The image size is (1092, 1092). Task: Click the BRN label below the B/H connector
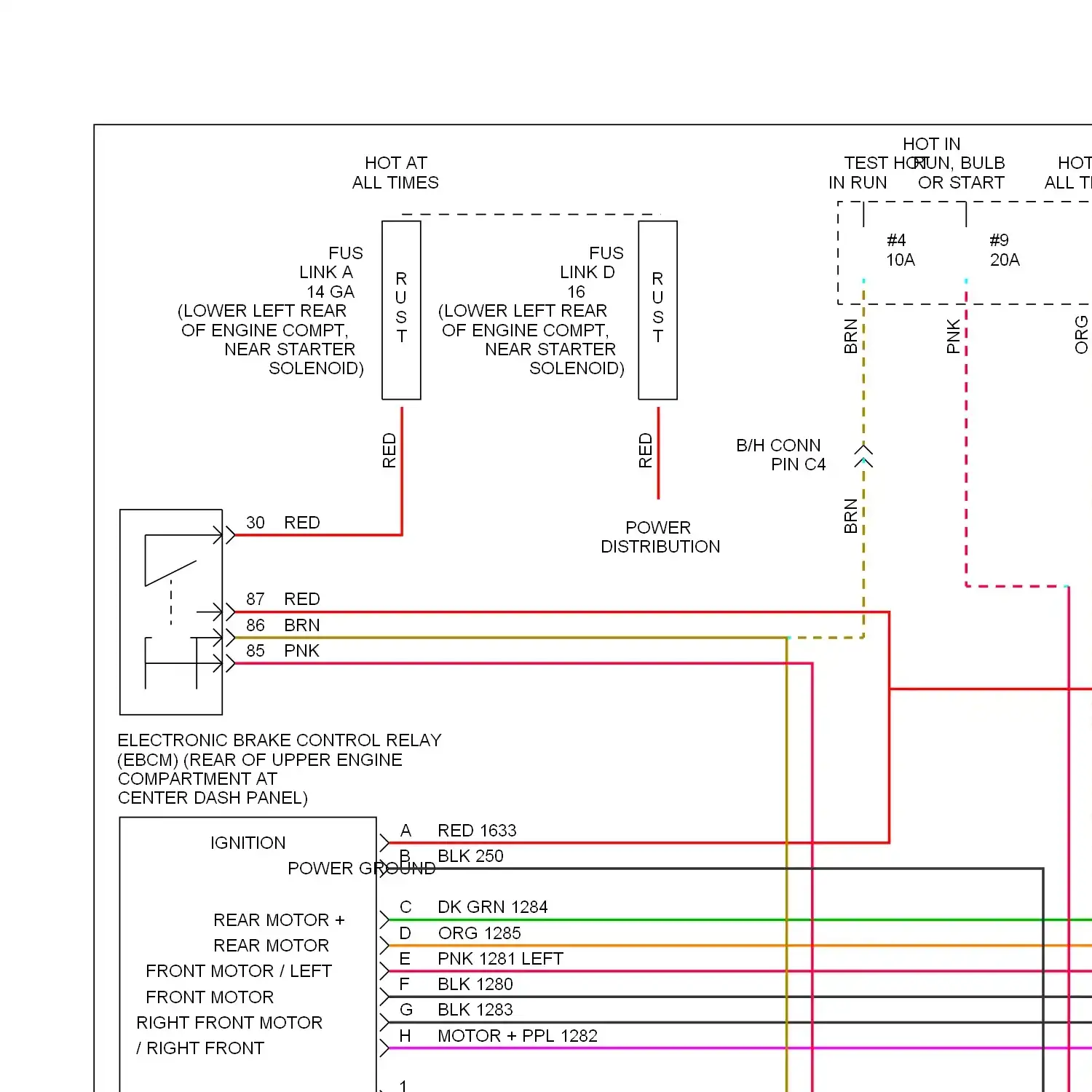pos(850,516)
